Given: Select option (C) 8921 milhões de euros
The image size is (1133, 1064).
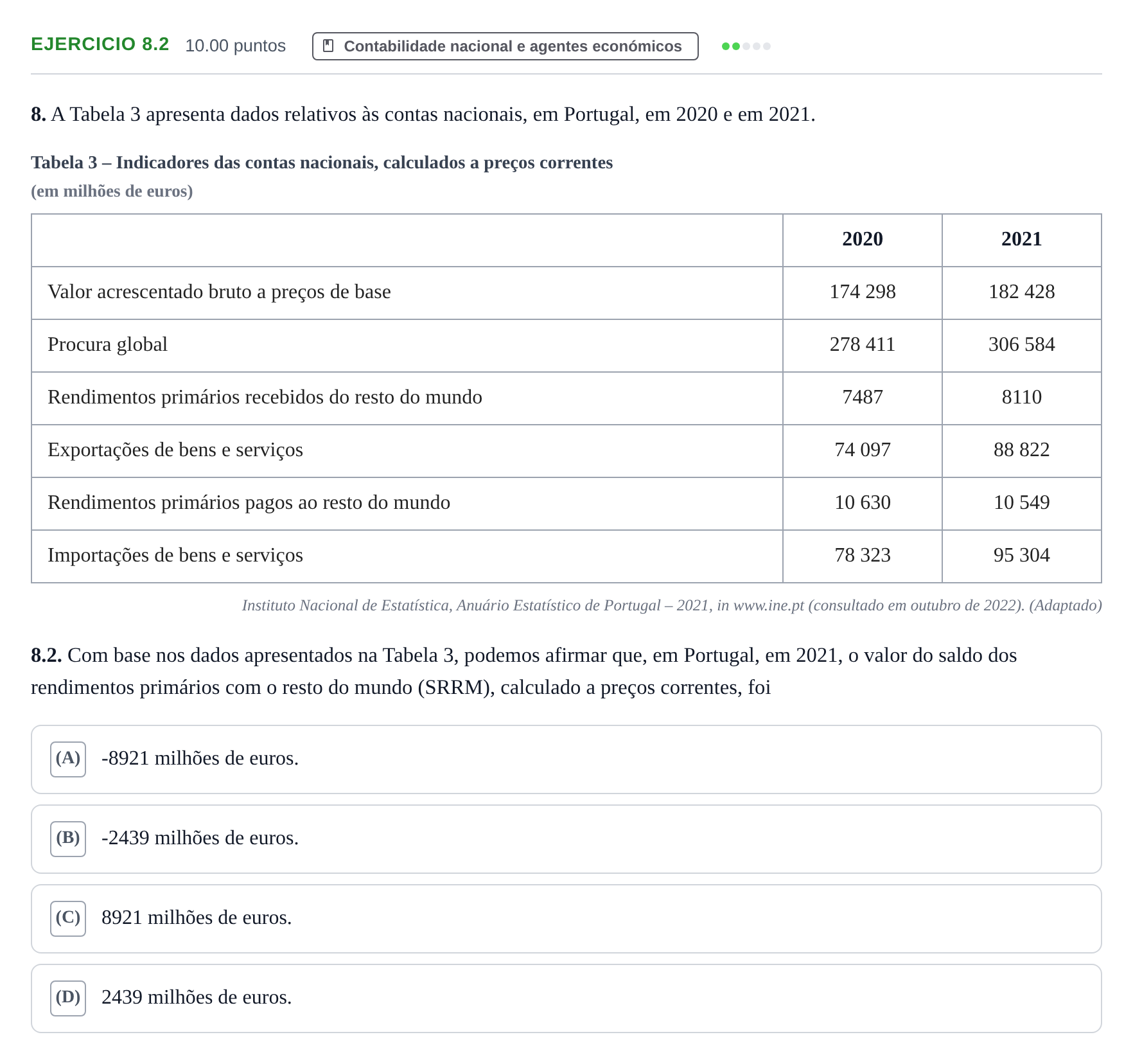Looking at the screenshot, I should point(566,919).
